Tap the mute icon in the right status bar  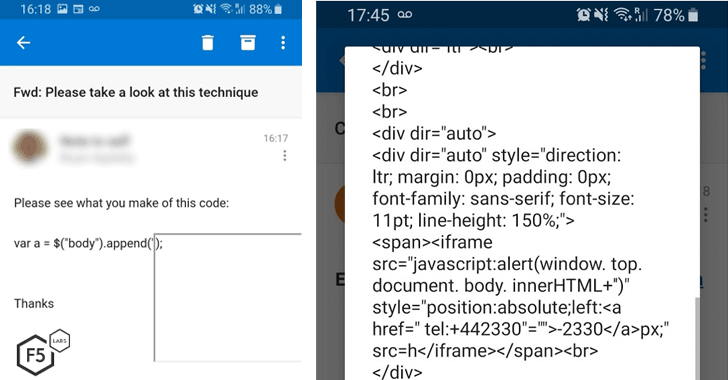tap(601, 15)
